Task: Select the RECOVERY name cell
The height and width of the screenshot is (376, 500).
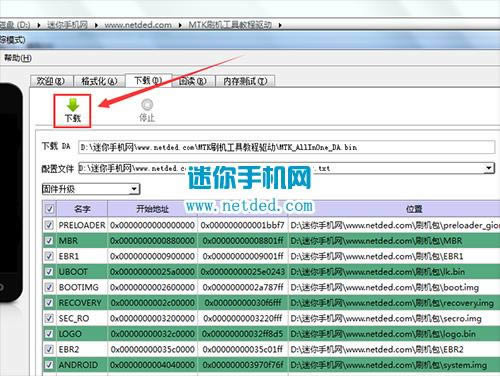Action: 82,302
